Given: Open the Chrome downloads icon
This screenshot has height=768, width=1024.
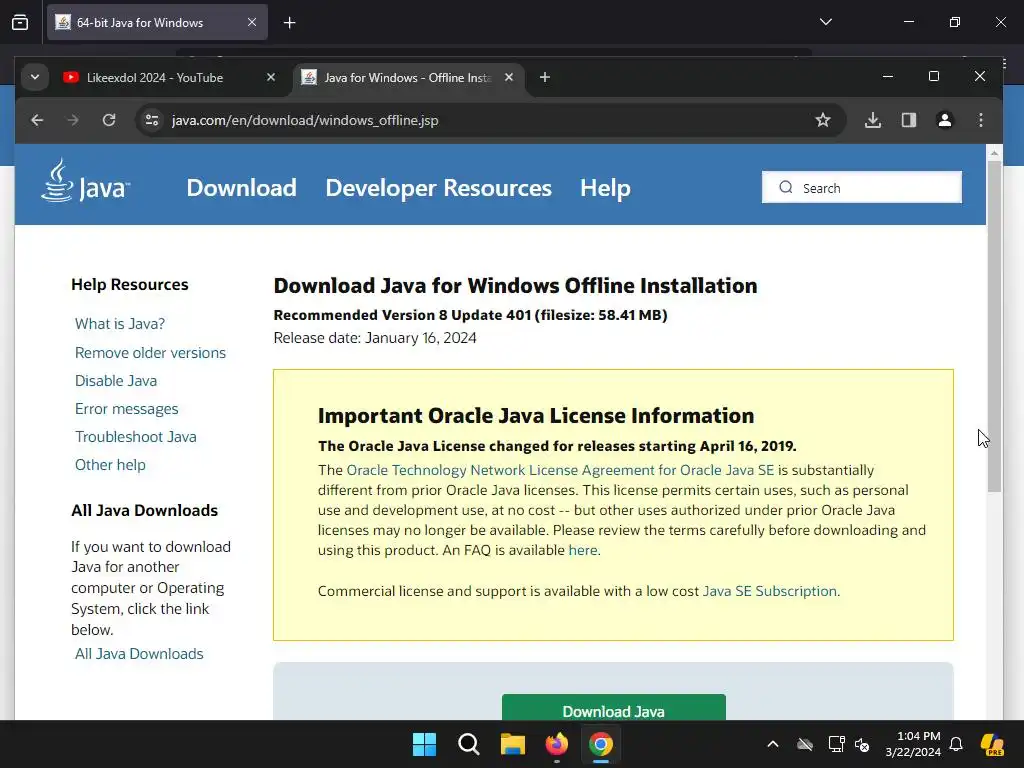Looking at the screenshot, I should (873, 120).
